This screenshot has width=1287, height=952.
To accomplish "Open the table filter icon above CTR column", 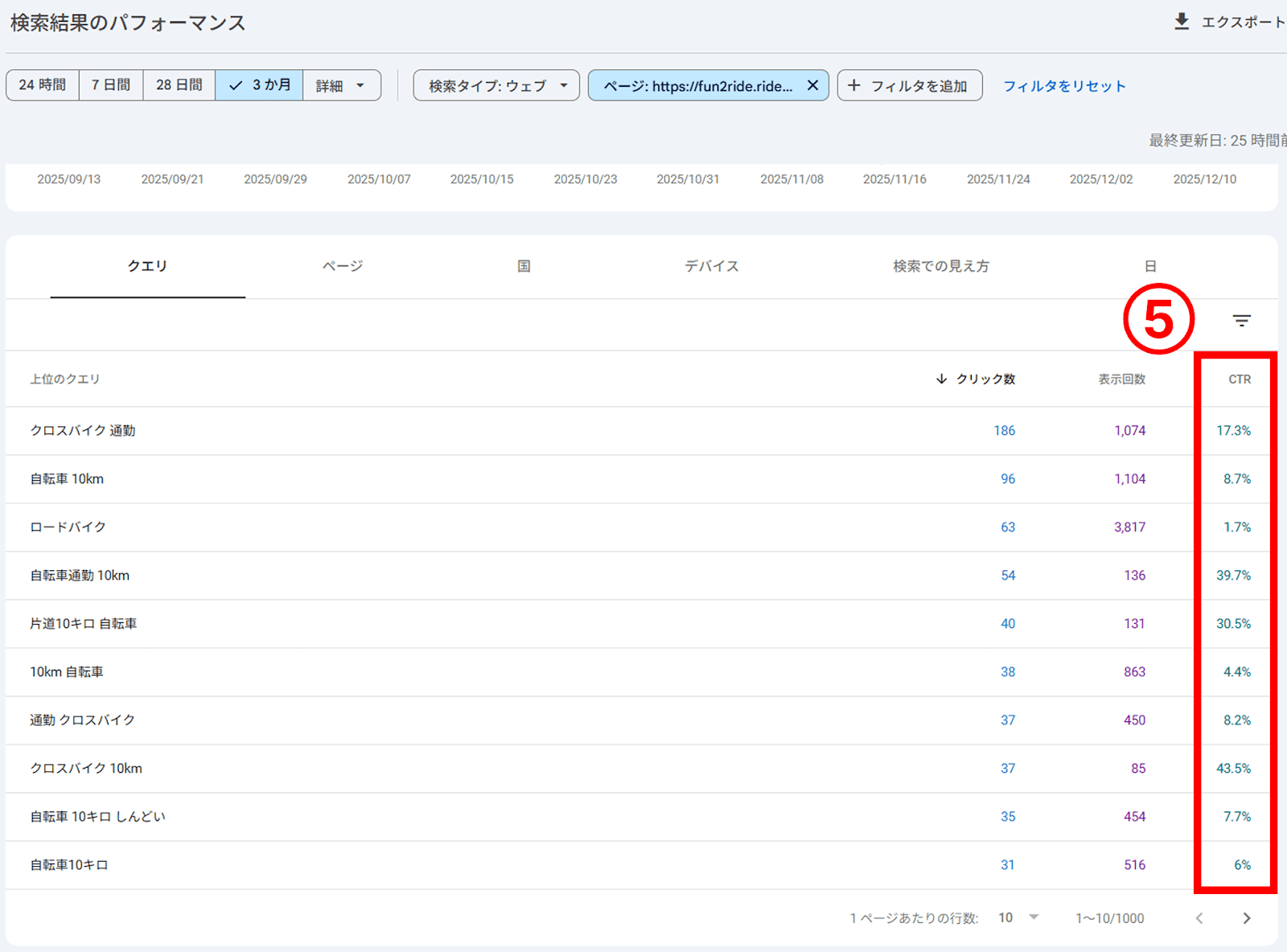I will point(1241,319).
